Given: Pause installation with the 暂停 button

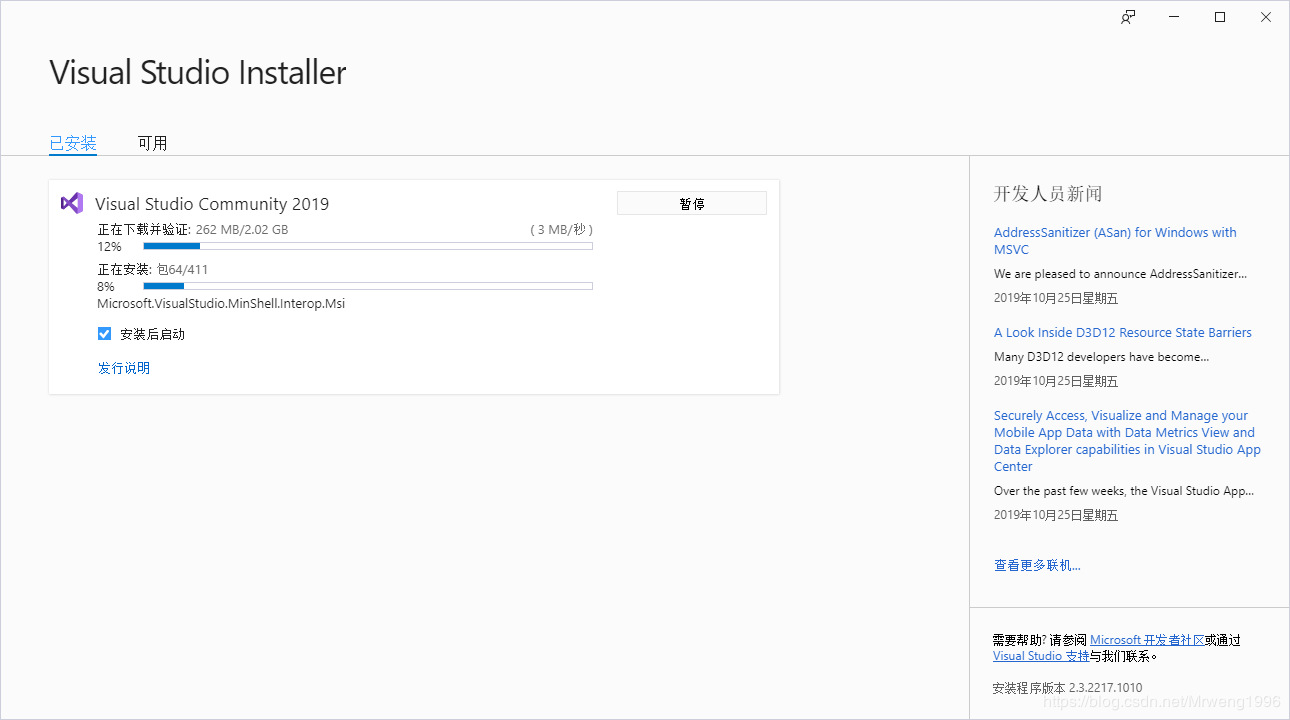Looking at the screenshot, I should click(x=692, y=203).
